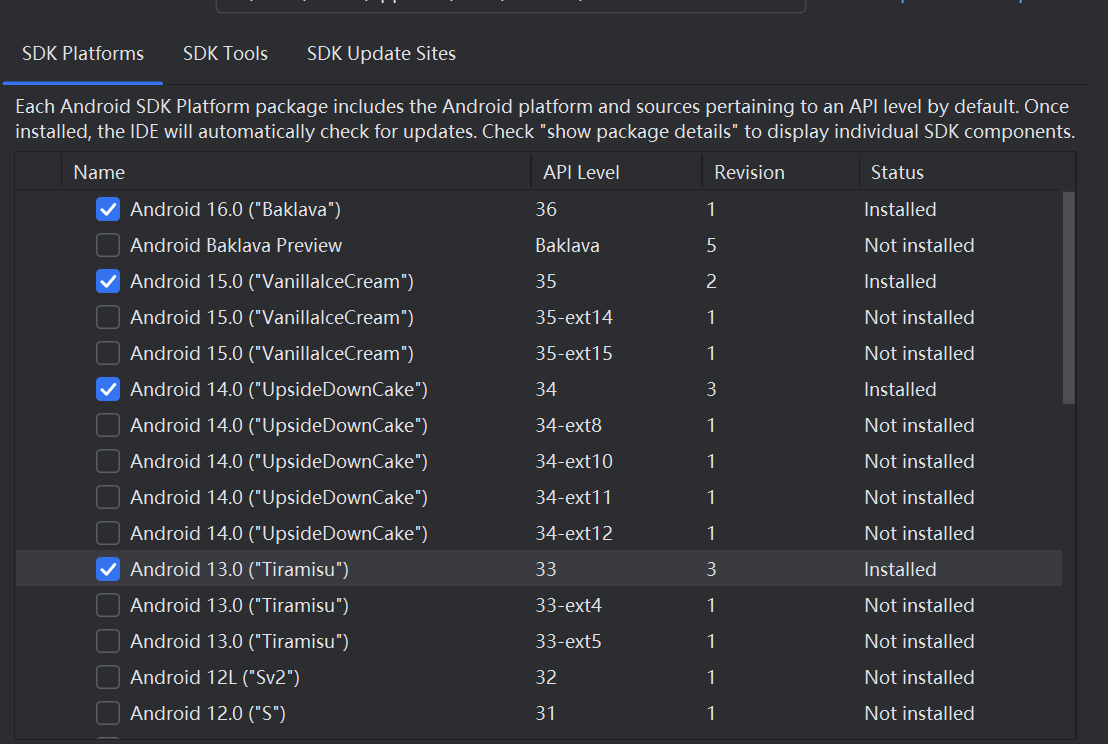Screen dimensions: 1108x744
Task: Click the vertical scrollbar thumb of the list
Action: (x=1068, y=297)
